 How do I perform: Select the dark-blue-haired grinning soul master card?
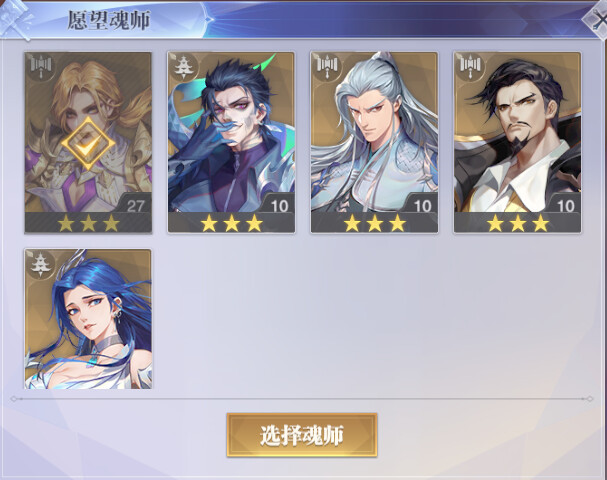(231, 142)
